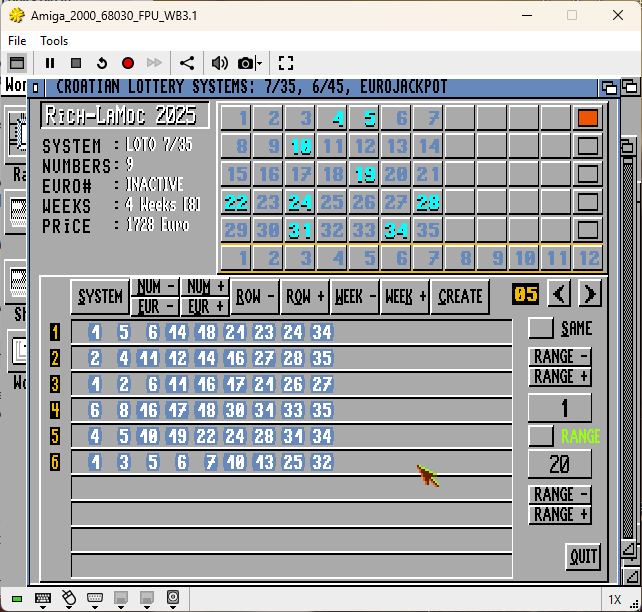Image resolution: width=642 pixels, height=612 pixels.
Task: Start recording with the red record icon
Action: pos(128,63)
